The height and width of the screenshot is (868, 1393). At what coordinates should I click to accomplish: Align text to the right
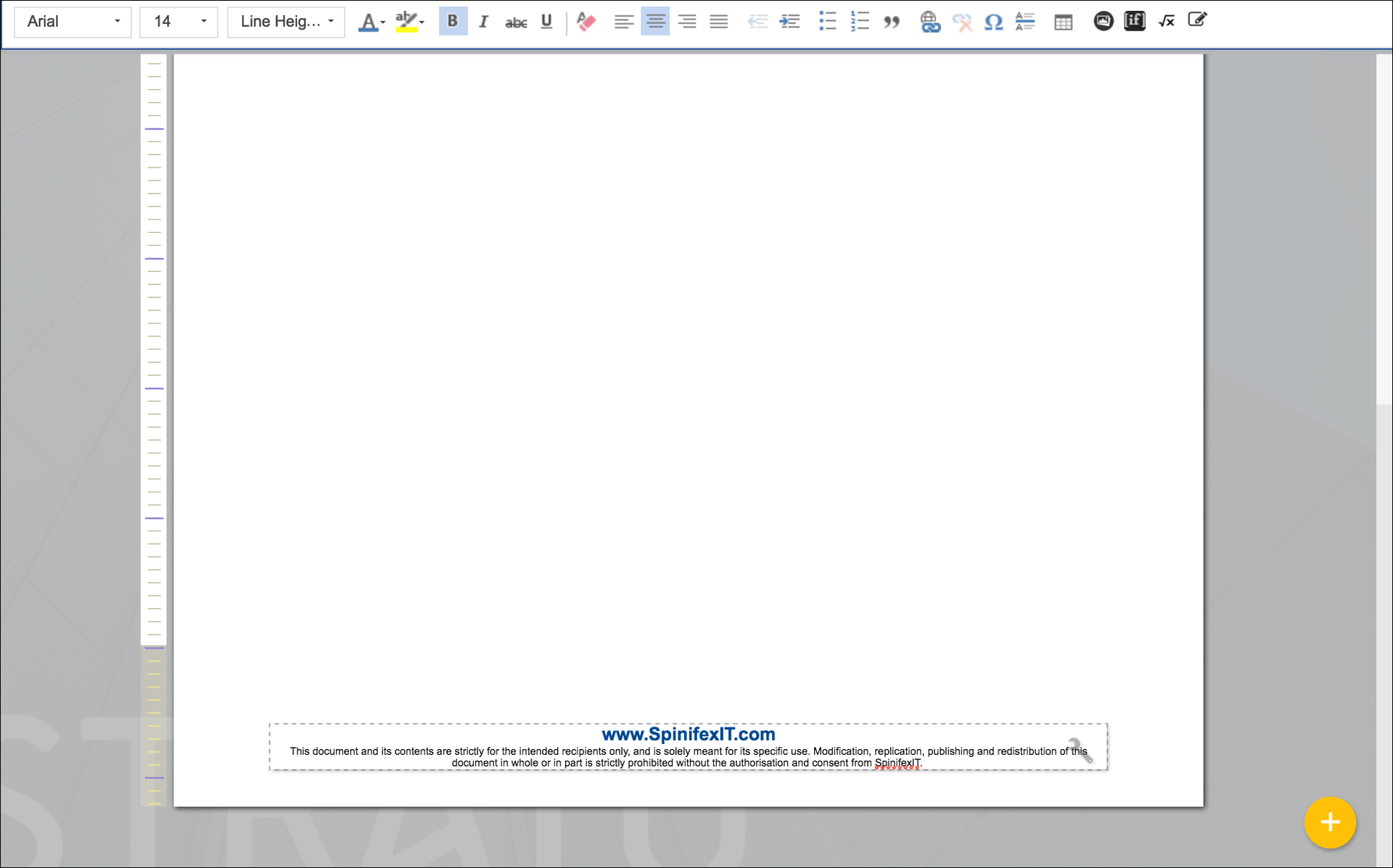686,22
